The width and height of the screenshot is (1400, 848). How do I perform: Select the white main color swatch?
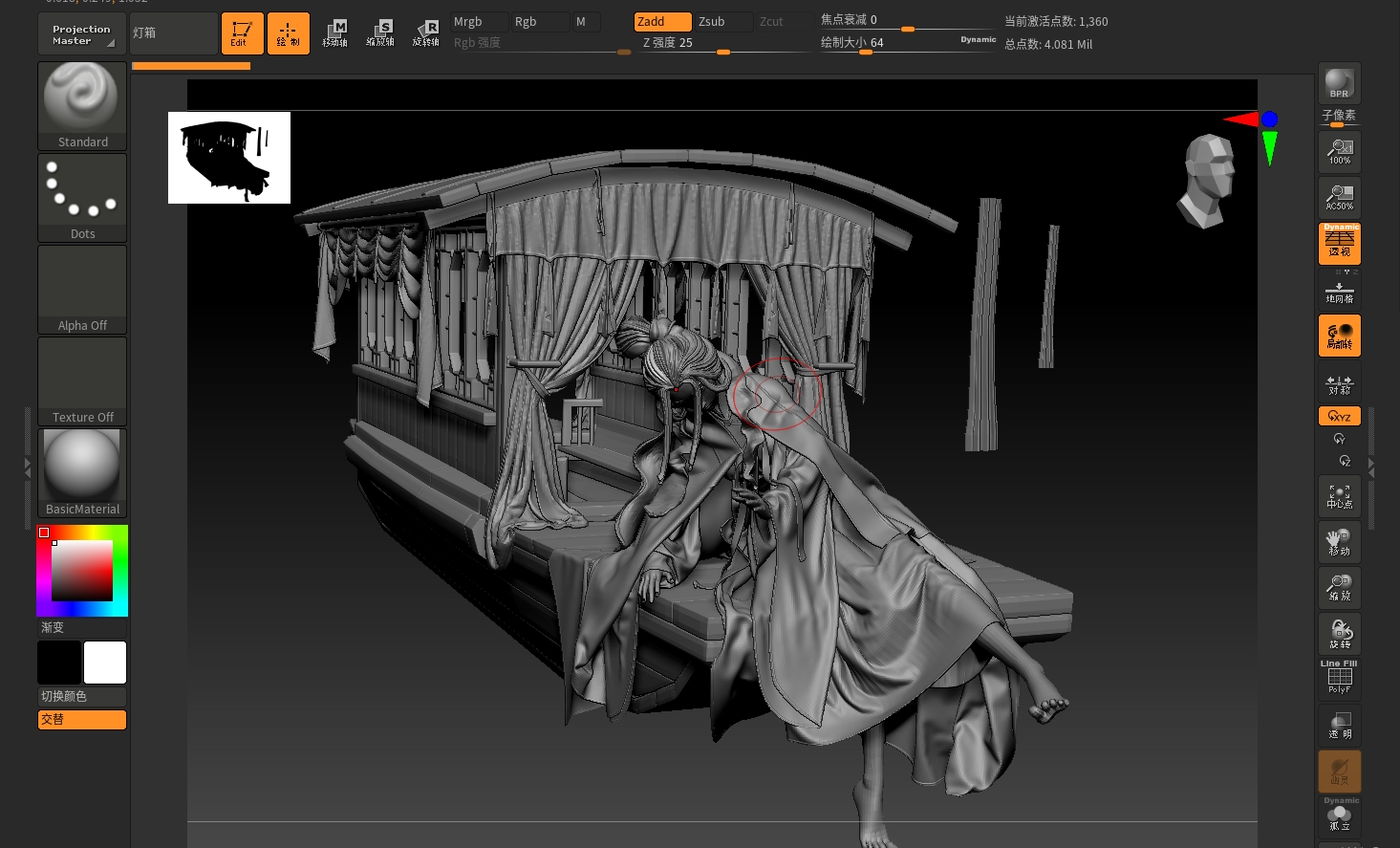(x=105, y=663)
